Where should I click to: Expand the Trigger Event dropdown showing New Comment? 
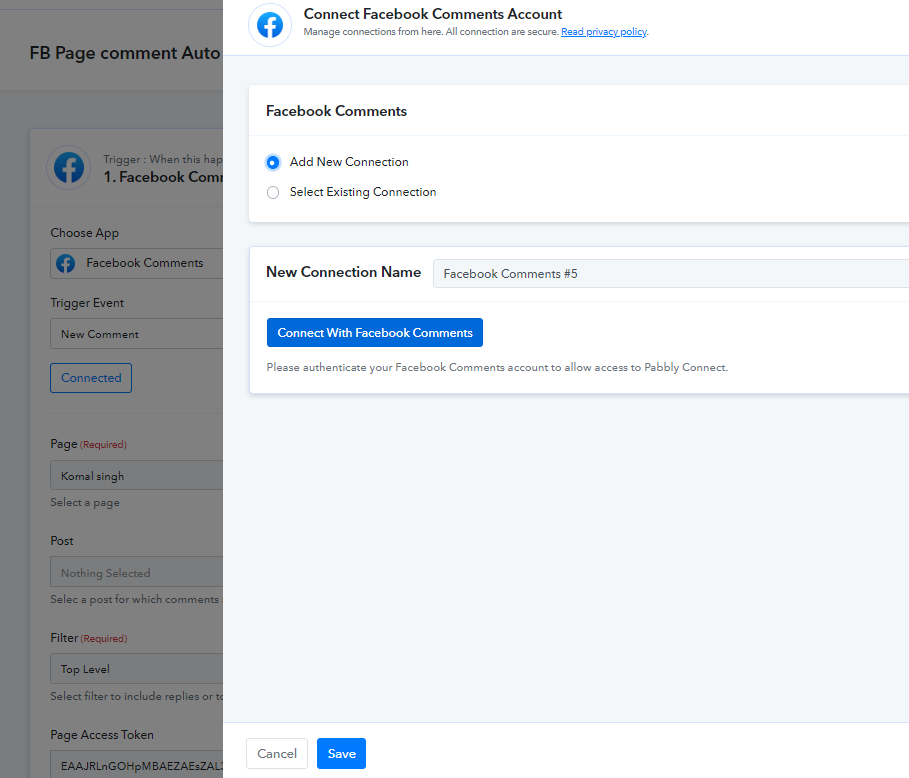pyautogui.click(x=136, y=334)
